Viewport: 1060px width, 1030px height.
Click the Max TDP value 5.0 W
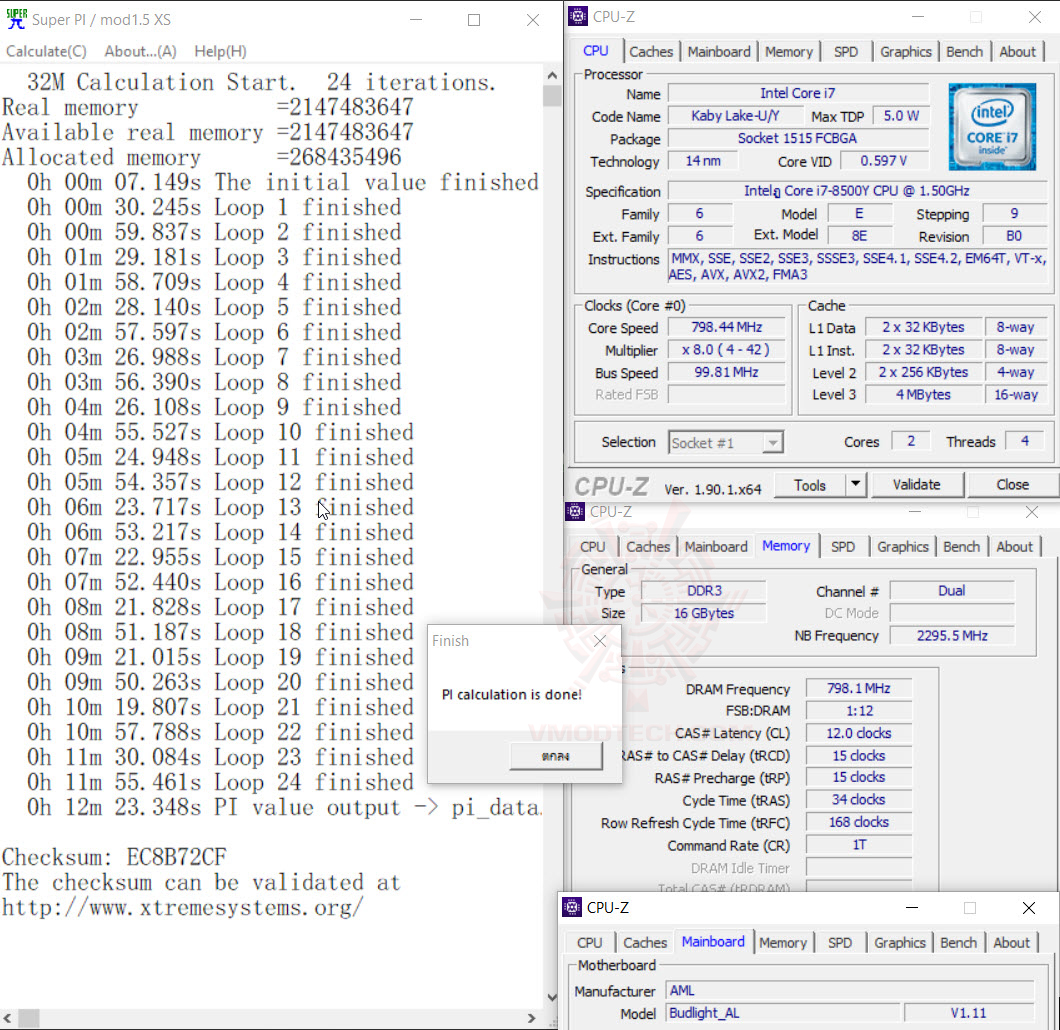(900, 116)
